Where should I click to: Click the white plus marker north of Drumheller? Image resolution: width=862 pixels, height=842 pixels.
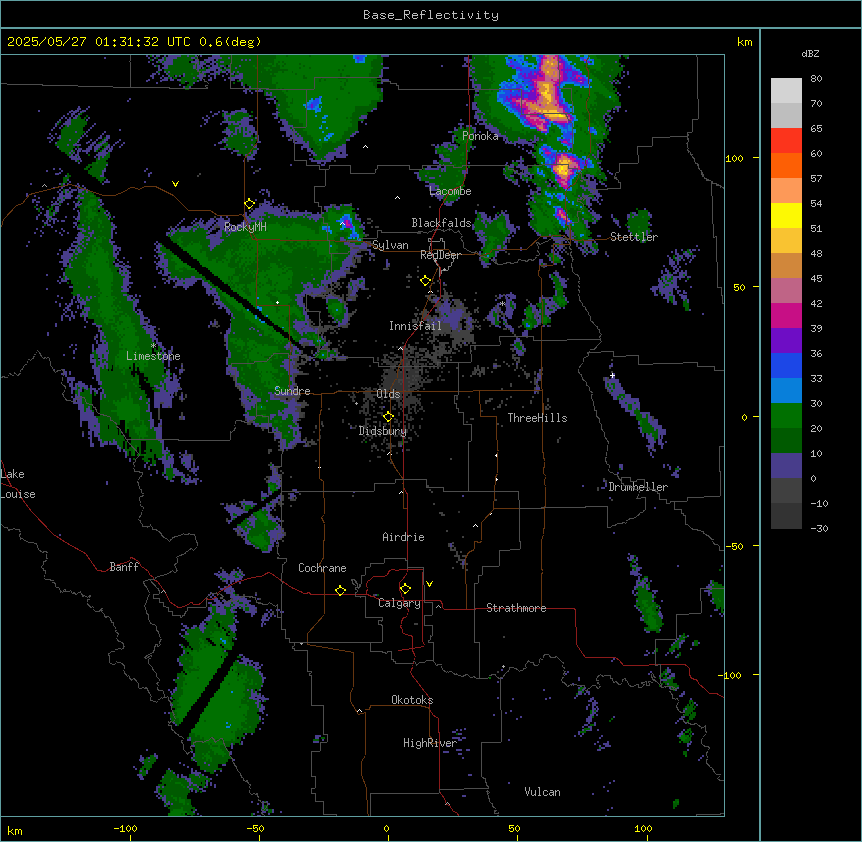pos(612,375)
